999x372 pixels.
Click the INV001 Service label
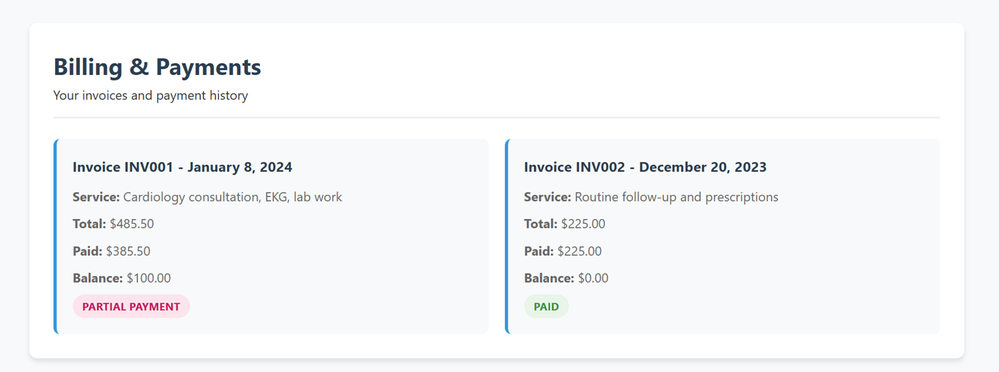click(x=96, y=197)
